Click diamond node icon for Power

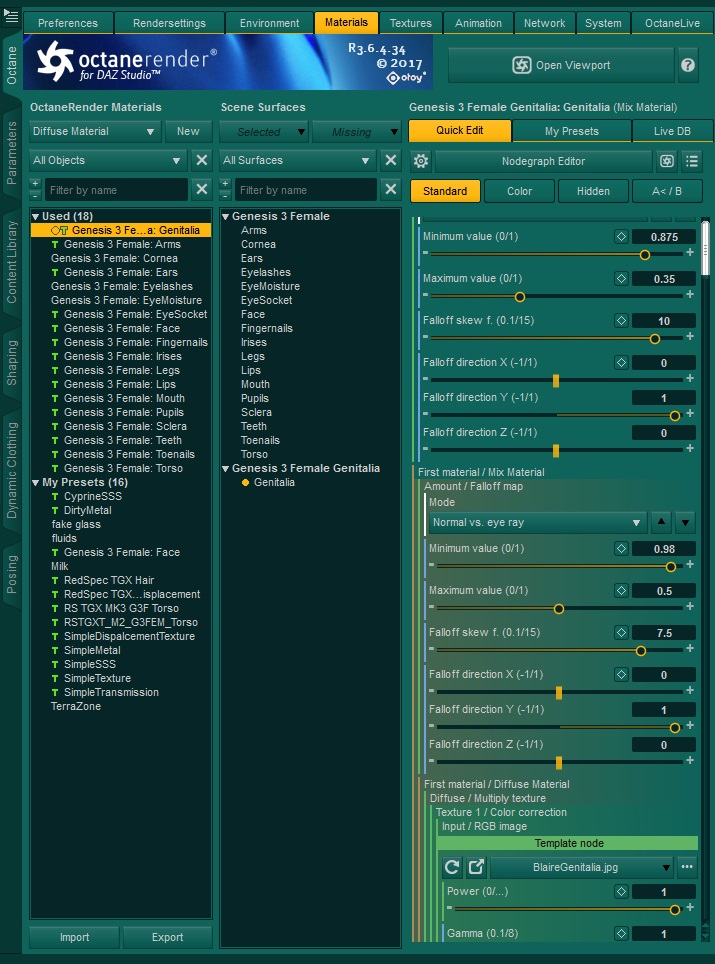pos(621,891)
